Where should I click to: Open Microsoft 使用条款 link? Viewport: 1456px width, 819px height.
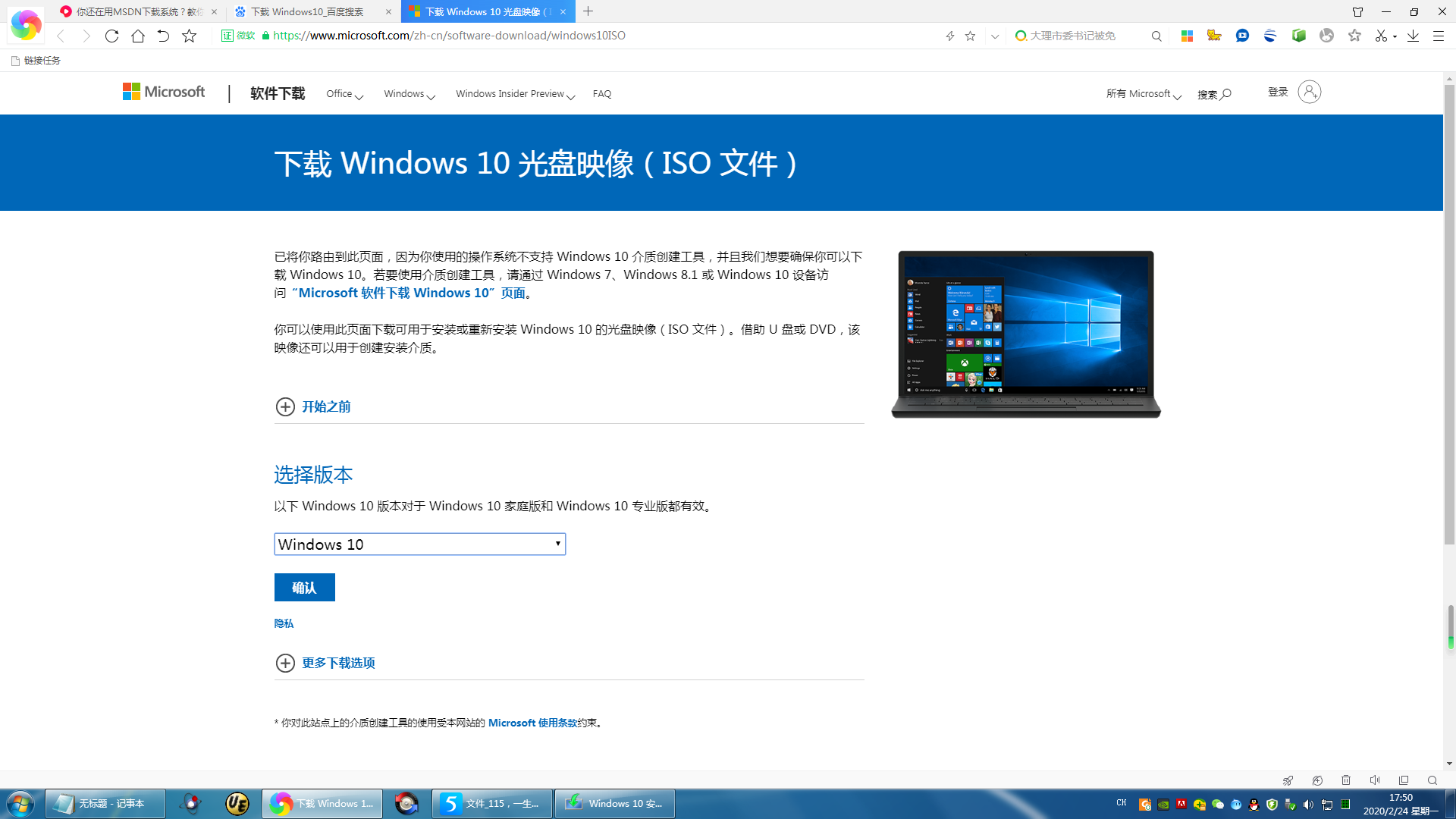pos(532,723)
